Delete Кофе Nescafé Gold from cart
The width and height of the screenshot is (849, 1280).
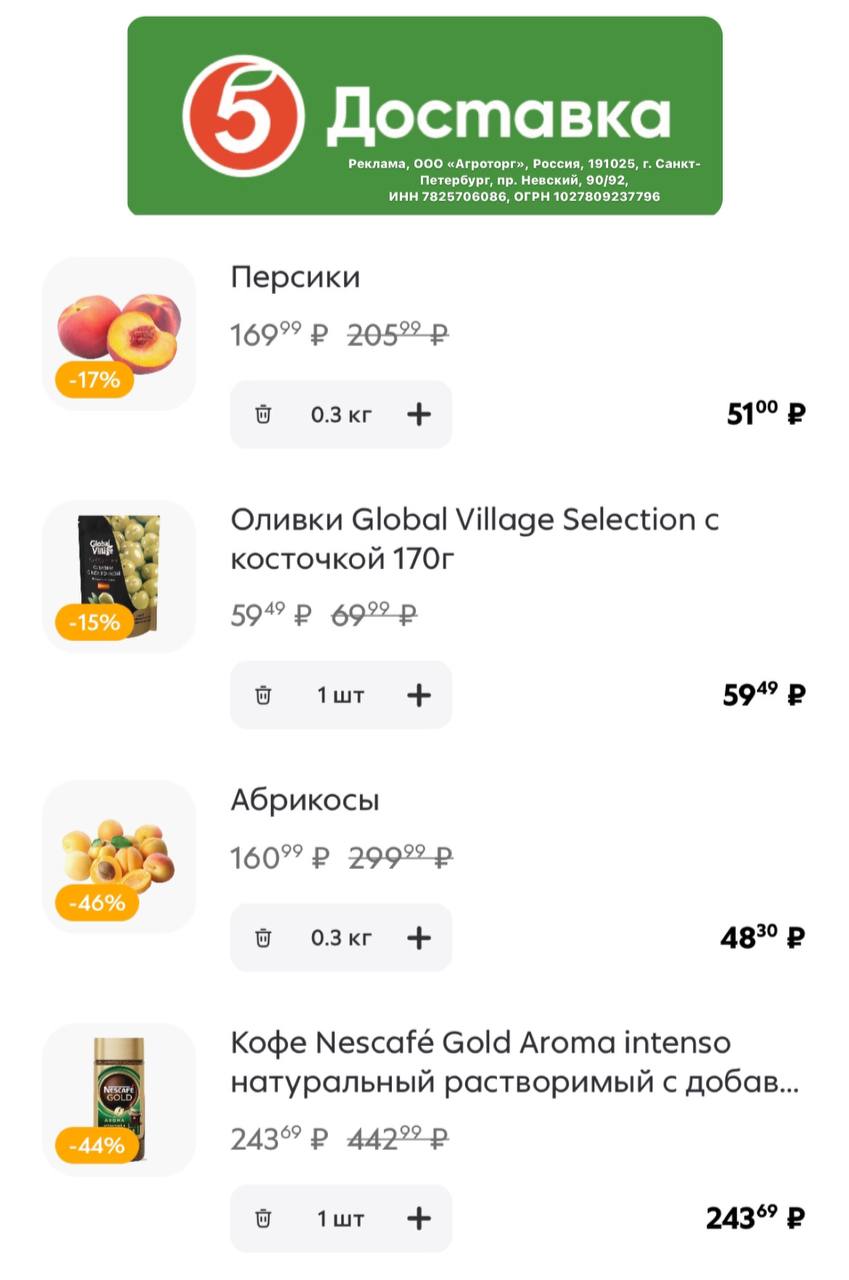(263, 1218)
